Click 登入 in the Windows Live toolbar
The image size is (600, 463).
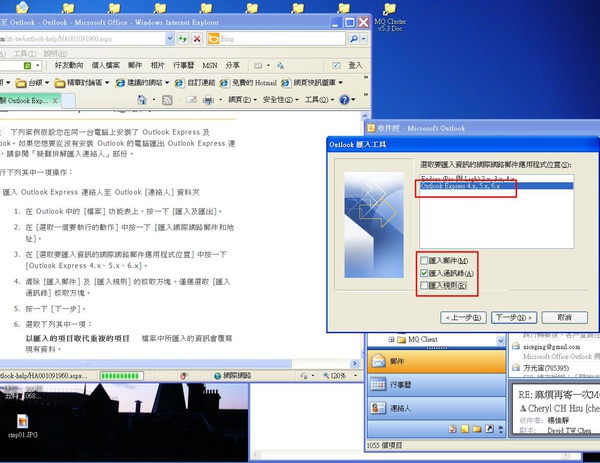click(355, 65)
